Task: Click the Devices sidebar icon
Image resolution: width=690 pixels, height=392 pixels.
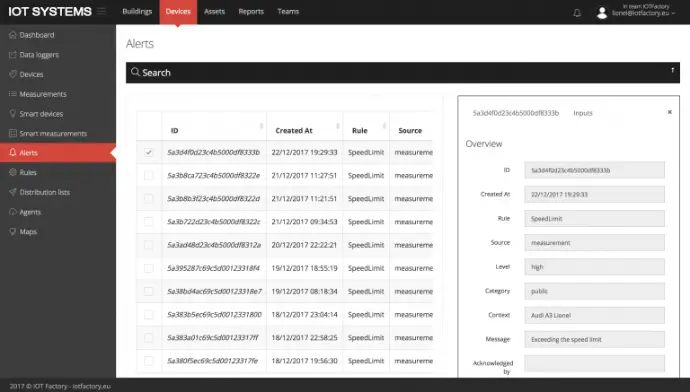Action: point(12,74)
